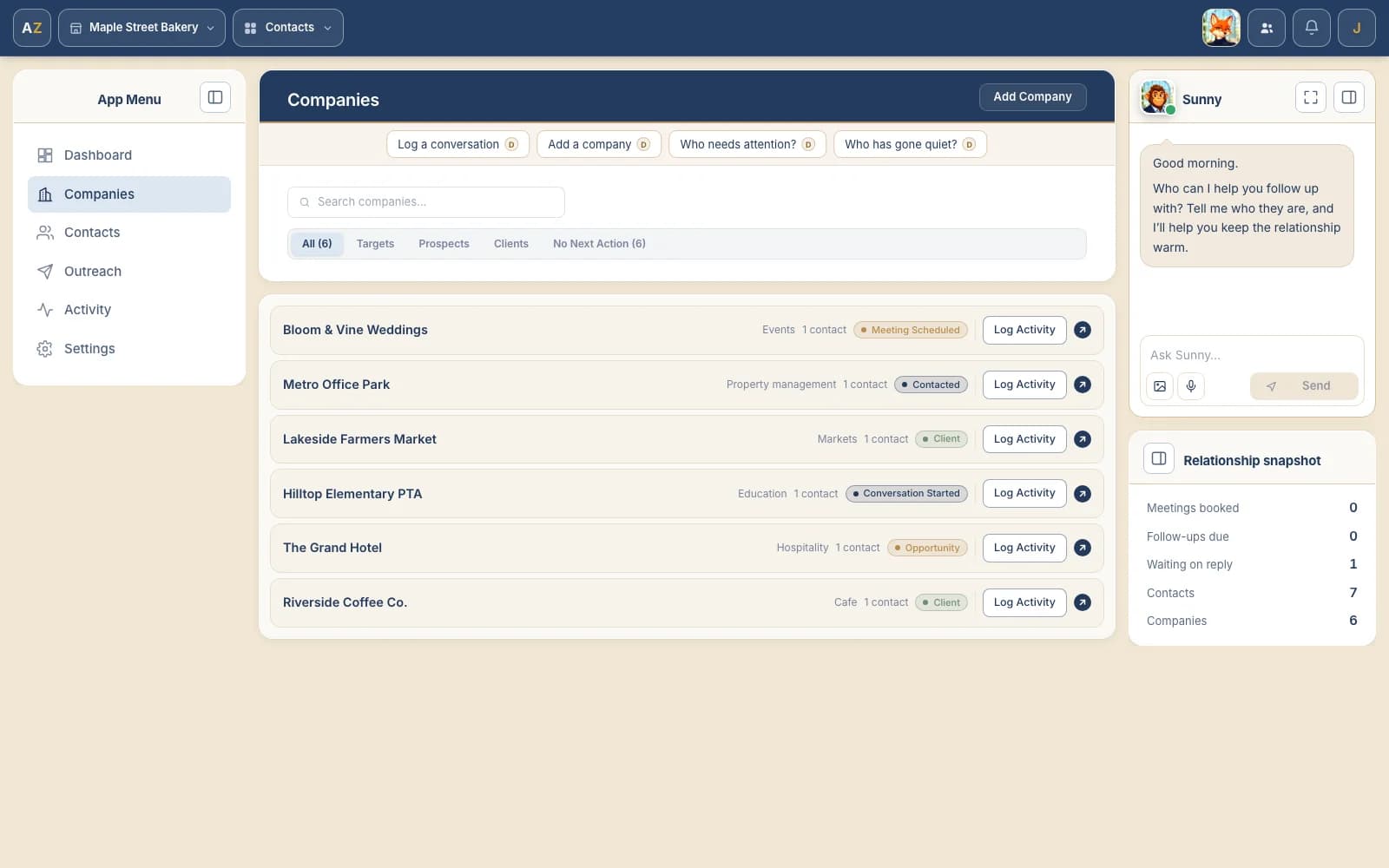Screen dimensions: 1389x868
Task: Open Metro Office Park company name
Action: (336, 385)
